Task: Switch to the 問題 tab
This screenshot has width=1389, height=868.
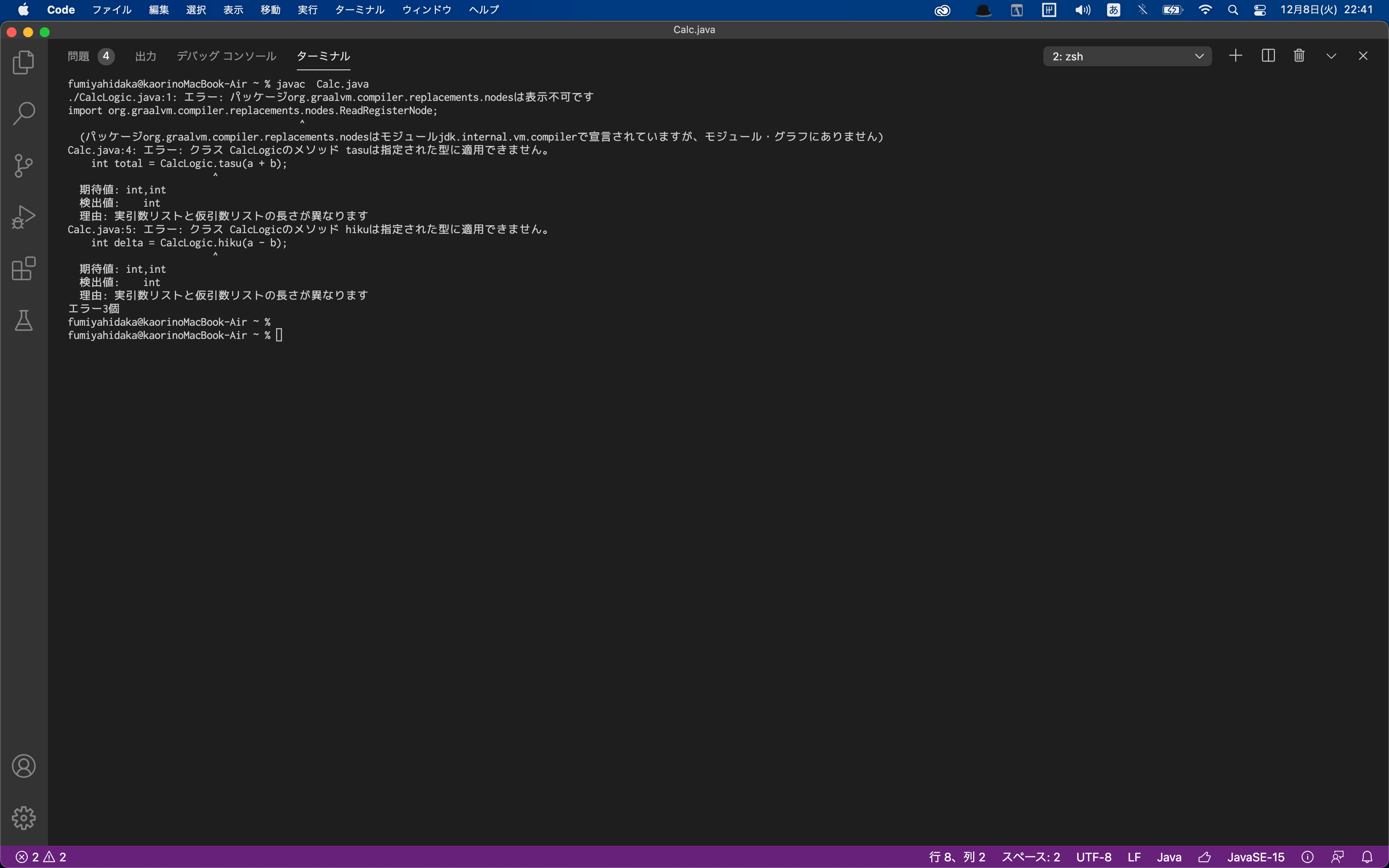Action: click(x=79, y=56)
